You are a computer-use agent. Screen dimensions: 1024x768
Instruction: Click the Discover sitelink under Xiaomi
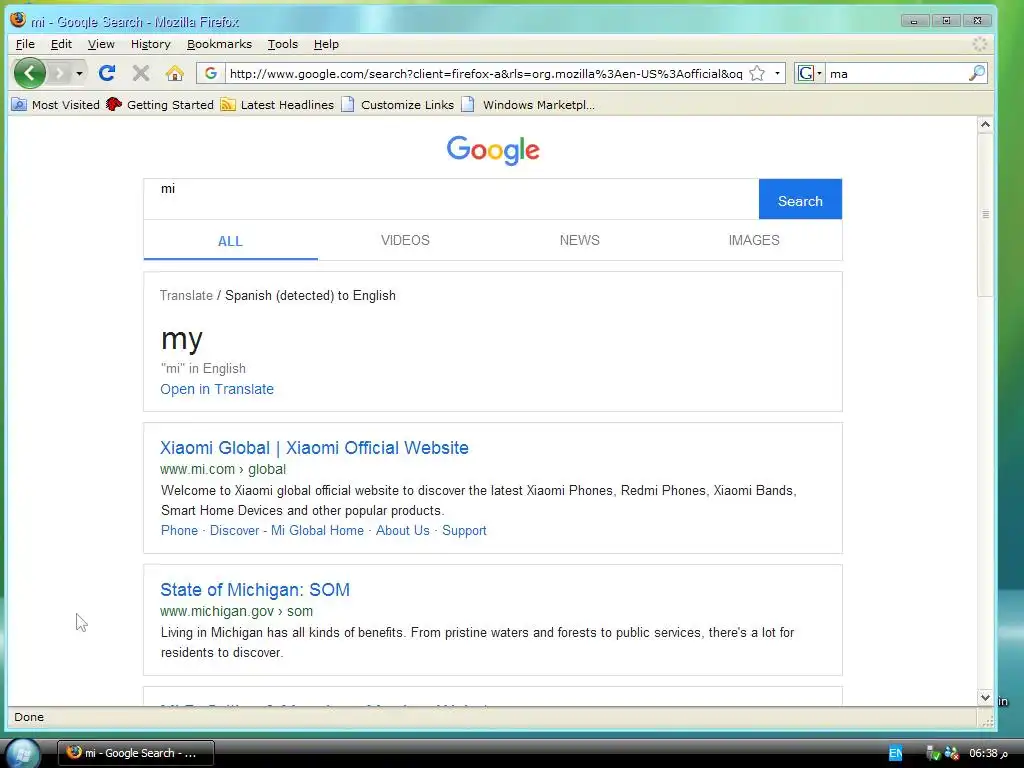[x=234, y=530]
